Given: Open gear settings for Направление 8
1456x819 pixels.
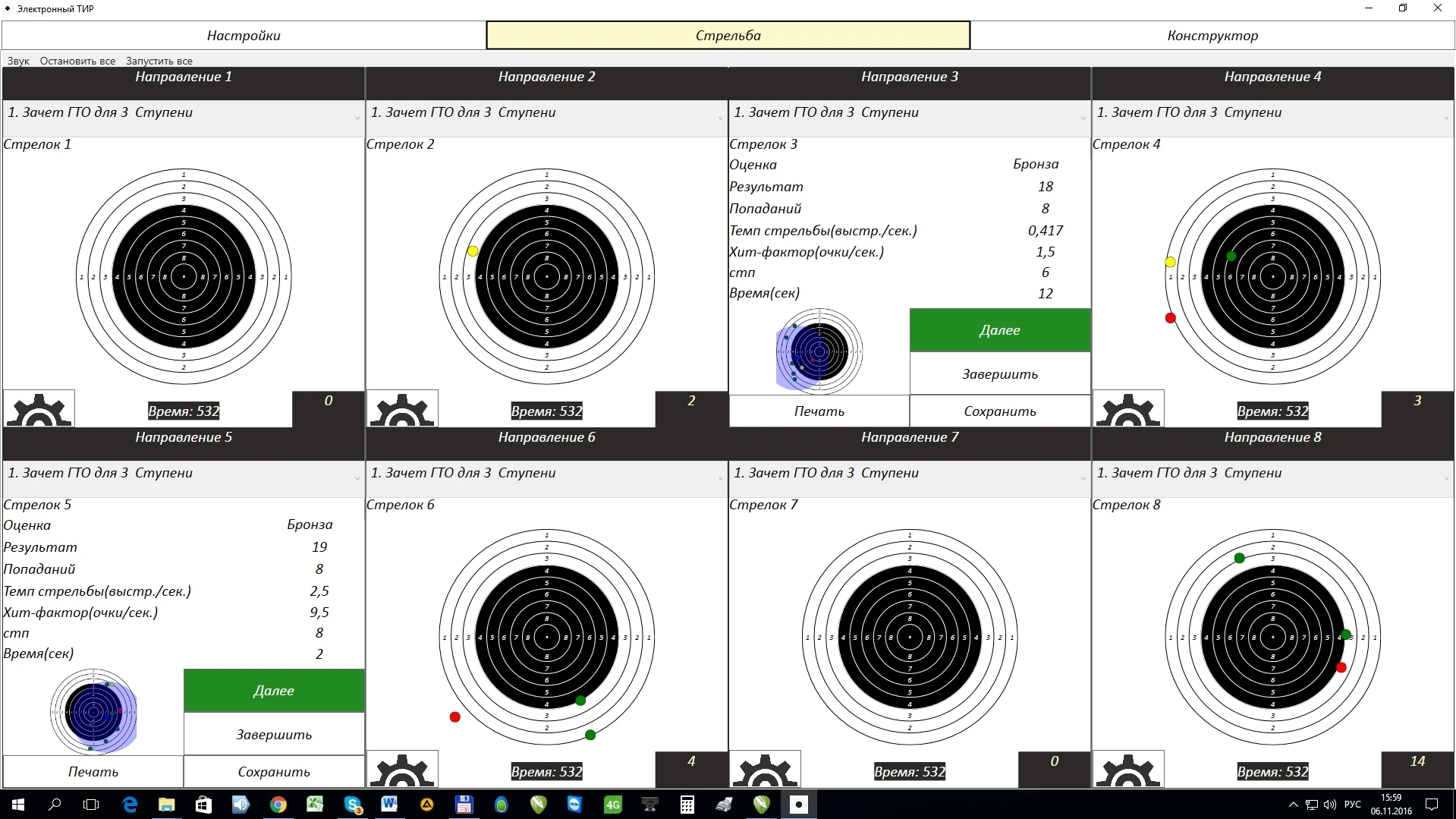Looking at the screenshot, I should [1128, 770].
